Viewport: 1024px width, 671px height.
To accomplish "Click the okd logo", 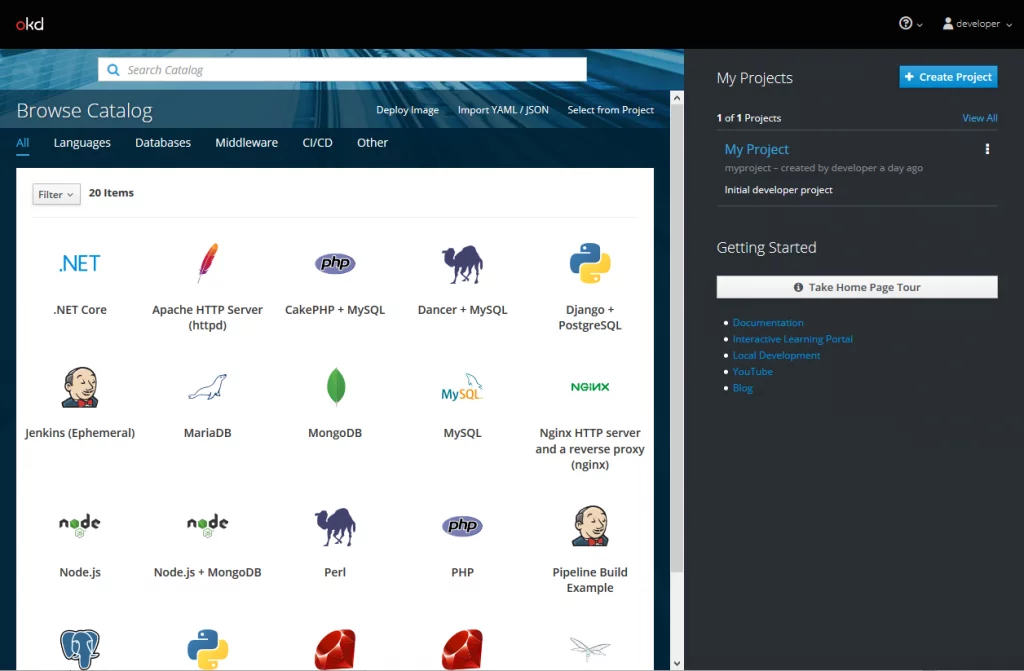I will pyautogui.click(x=29, y=24).
